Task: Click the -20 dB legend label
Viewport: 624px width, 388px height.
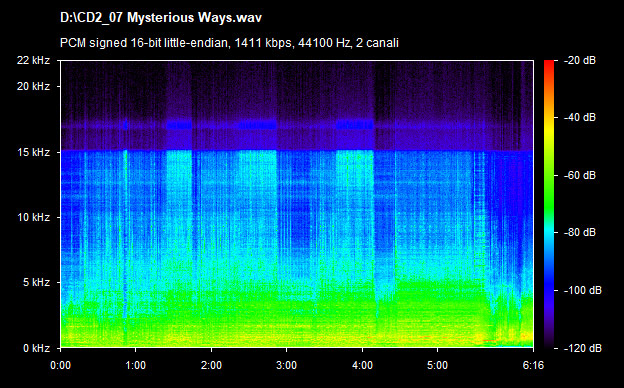Action: coord(580,60)
